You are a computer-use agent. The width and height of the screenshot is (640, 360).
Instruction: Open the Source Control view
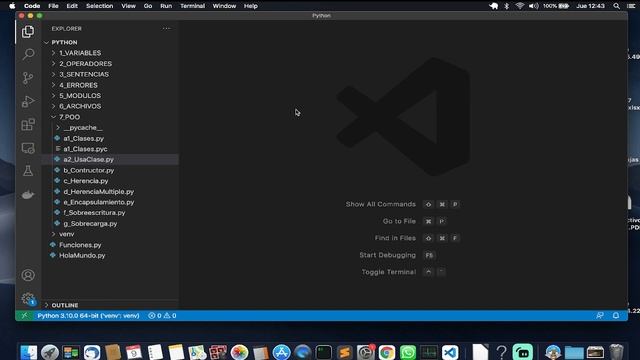pyautogui.click(x=28, y=78)
